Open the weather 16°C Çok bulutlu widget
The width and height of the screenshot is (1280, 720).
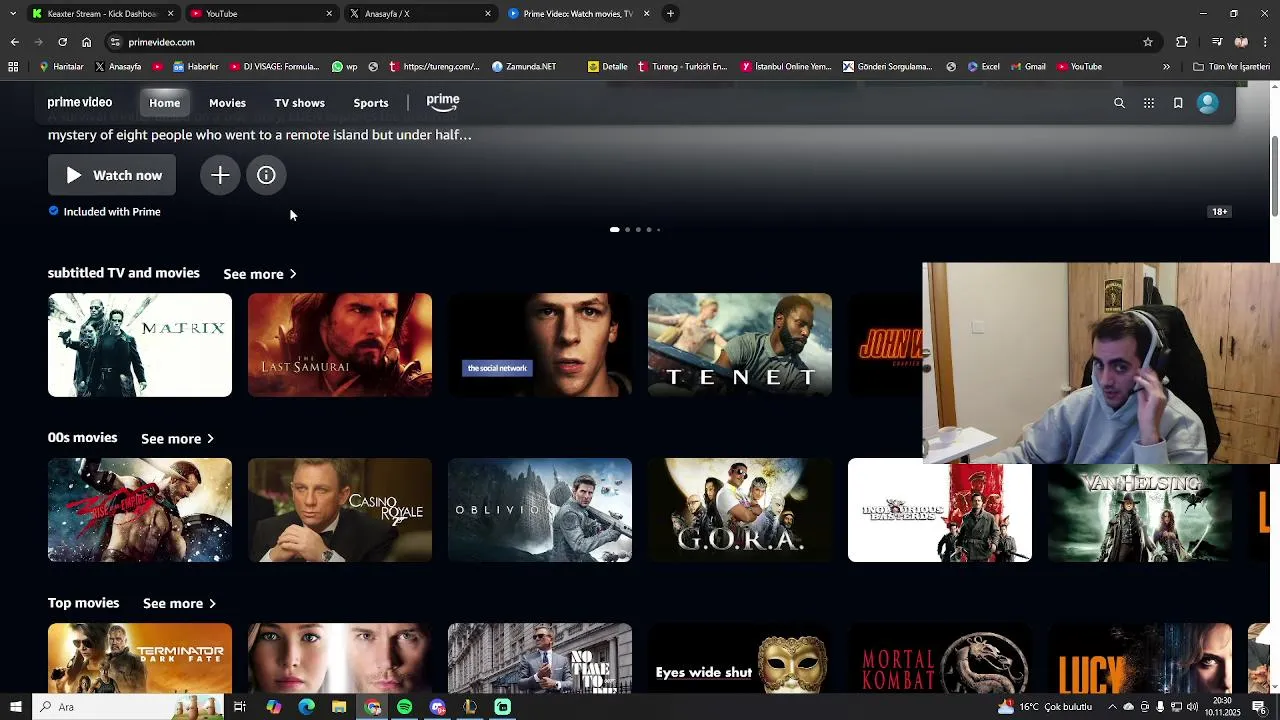click(x=1045, y=707)
